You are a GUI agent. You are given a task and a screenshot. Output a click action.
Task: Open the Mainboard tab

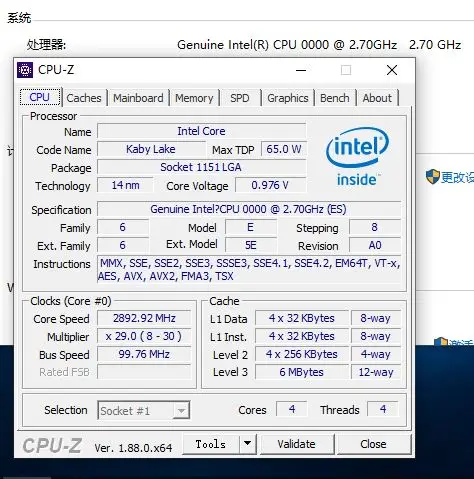(x=138, y=98)
